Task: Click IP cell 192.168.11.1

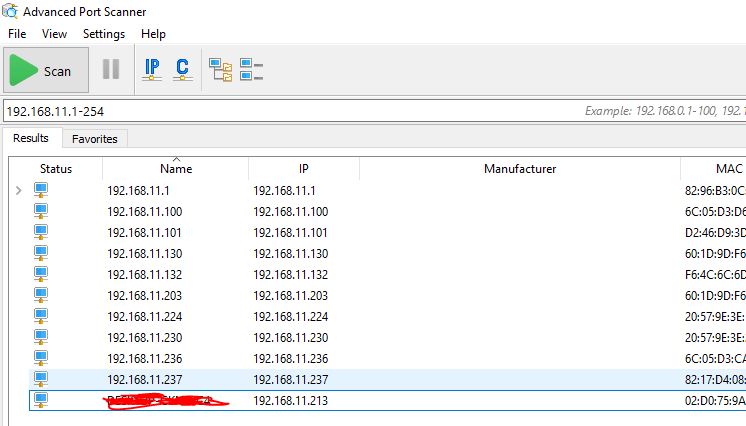Action: (x=285, y=191)
